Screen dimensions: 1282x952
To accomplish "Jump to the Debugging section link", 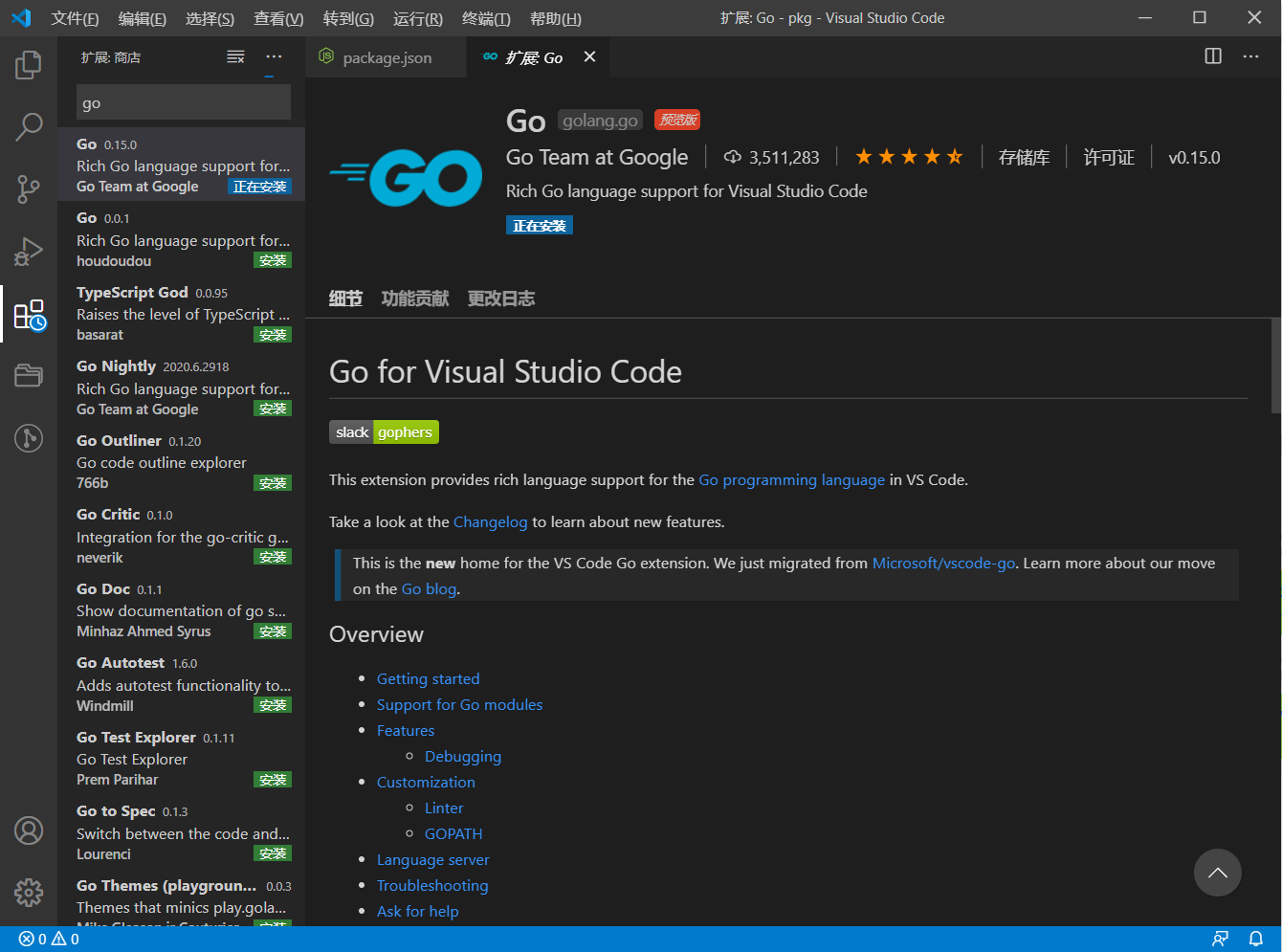I will coord(463,756).
